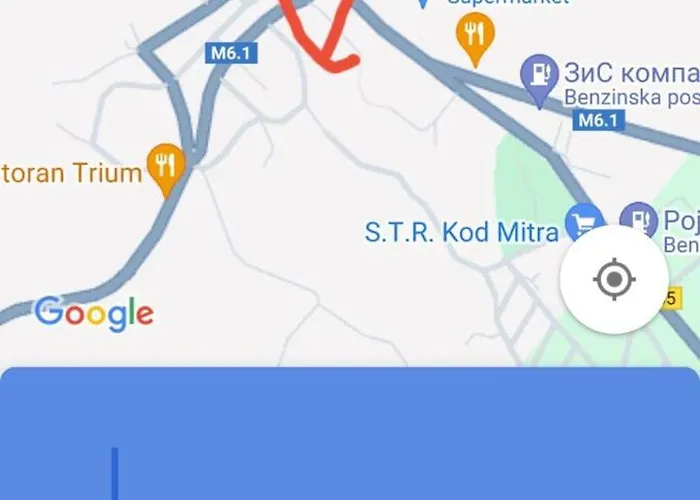Select the yellow road number 5 badge
The height and width of the screenshot is (500, 700).
673,298
